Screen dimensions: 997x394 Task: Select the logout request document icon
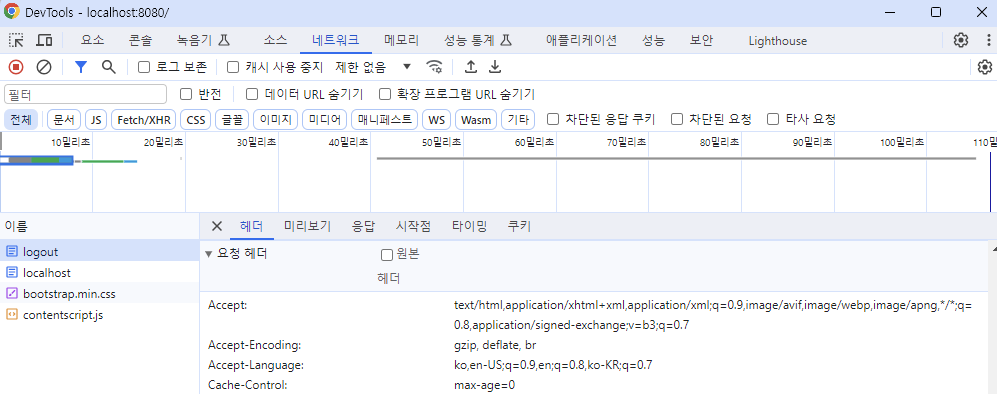pyautogui.click(x=12, y=252)
